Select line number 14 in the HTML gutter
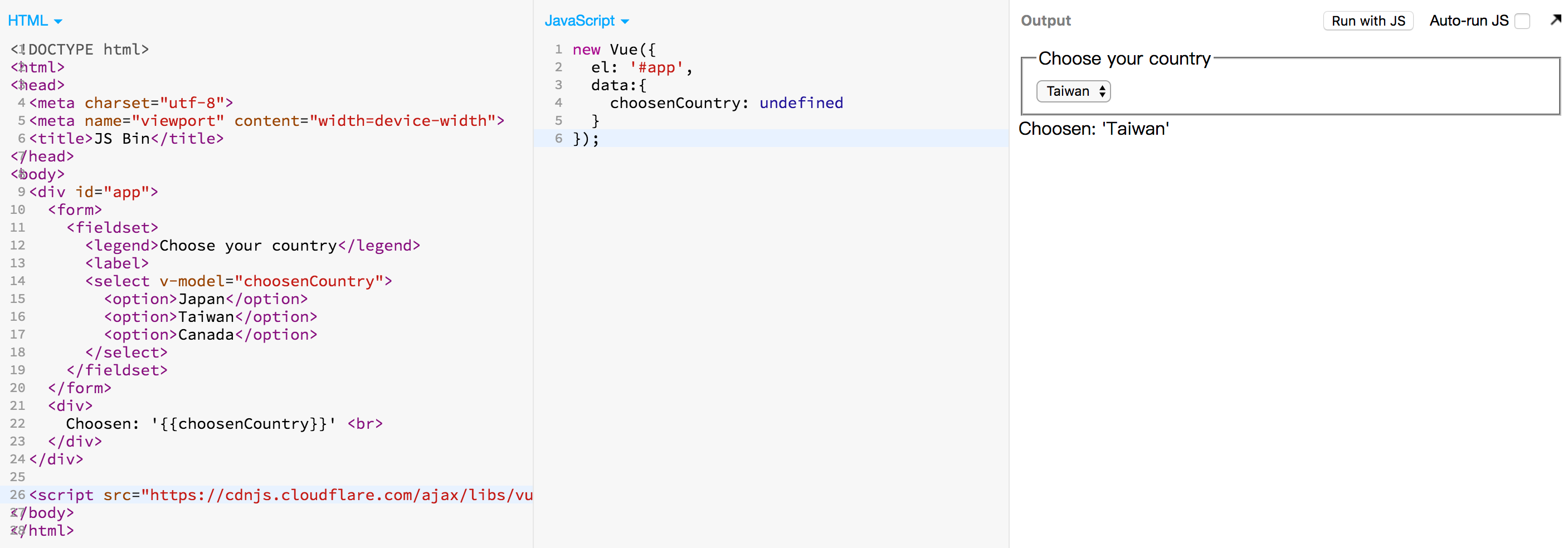The image size is (1568, 548). (18, 281)
